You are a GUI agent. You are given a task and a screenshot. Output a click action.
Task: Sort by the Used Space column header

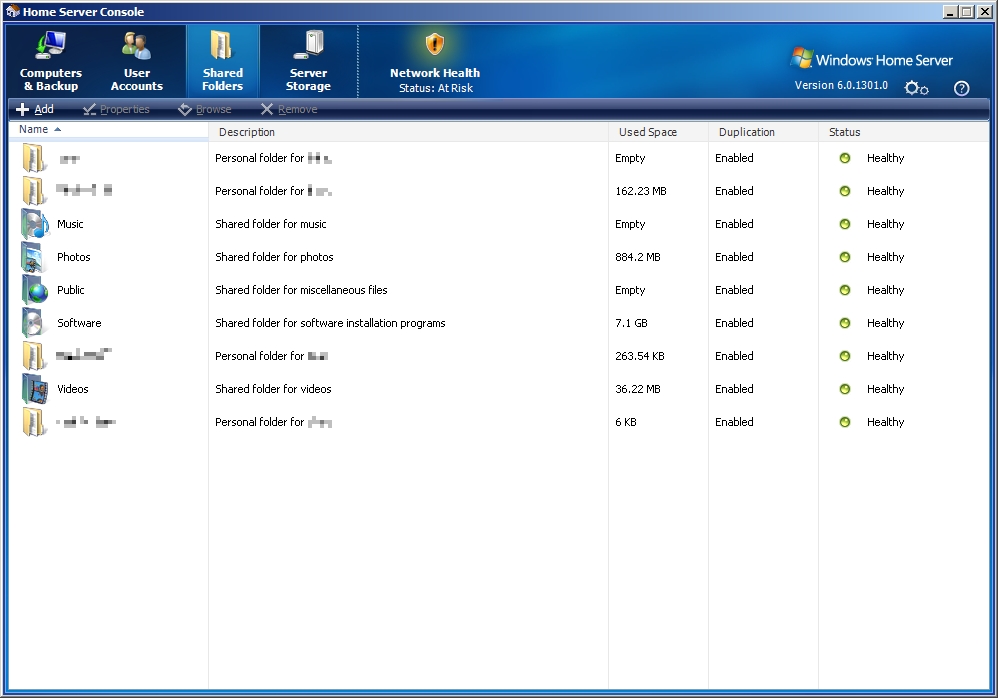[x=647, y=132]
